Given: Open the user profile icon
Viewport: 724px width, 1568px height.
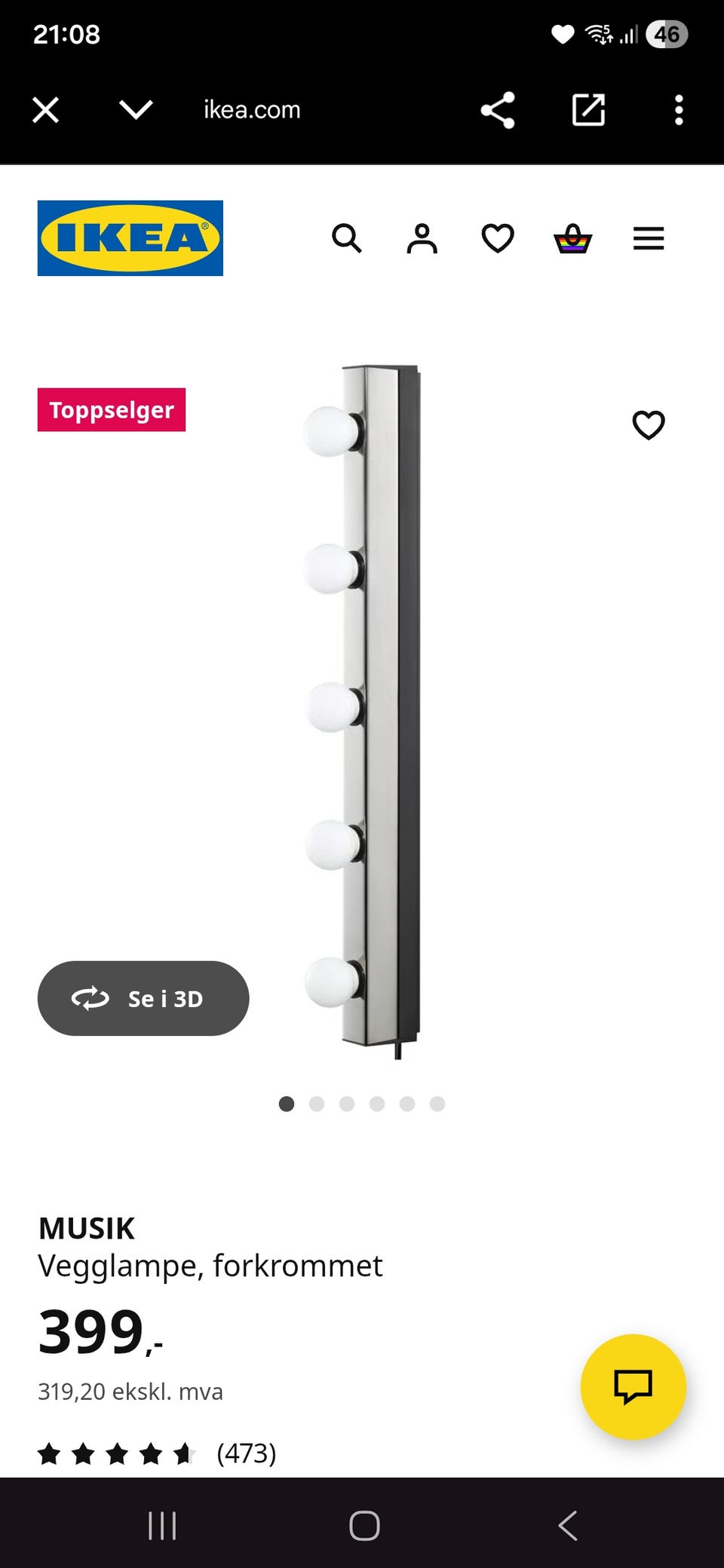Looking at the screenshot, I should coord(422,238).
